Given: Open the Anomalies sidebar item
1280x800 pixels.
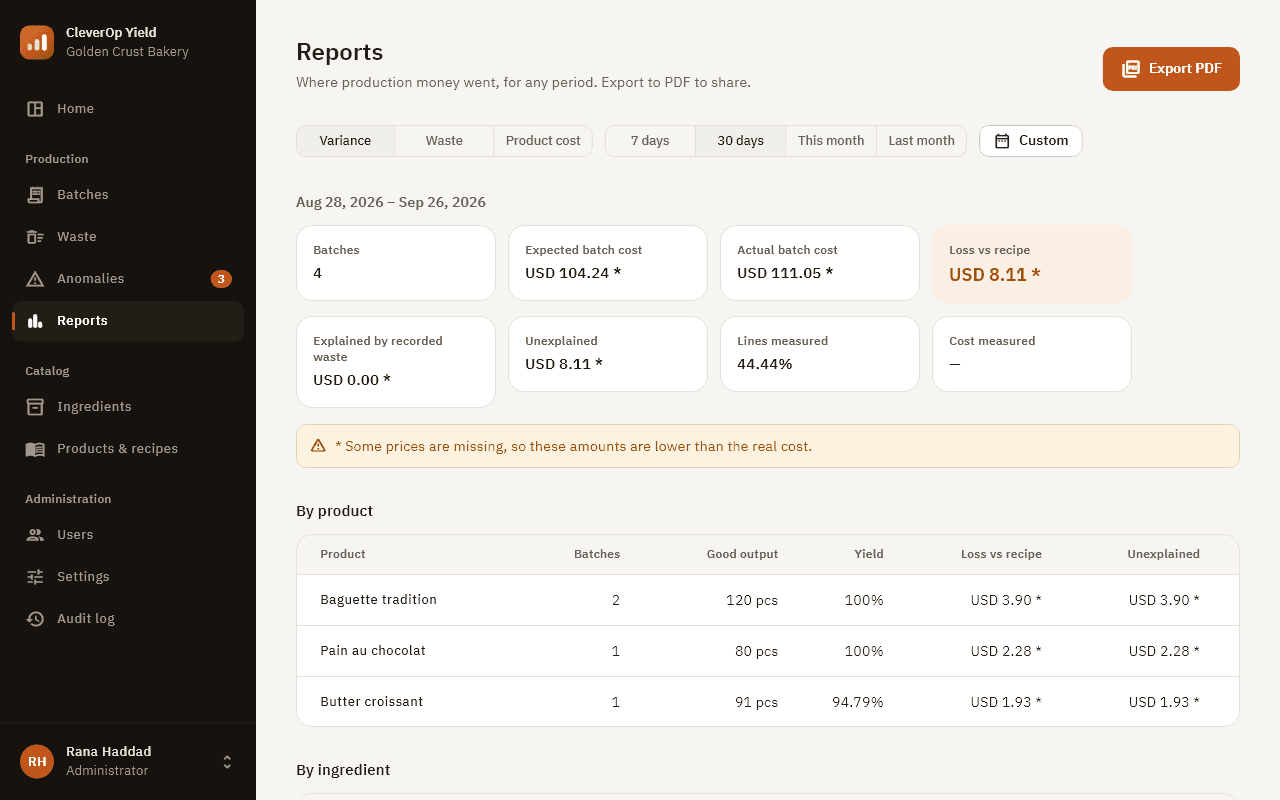Looking at the screenshot, I should click(128, 279).
